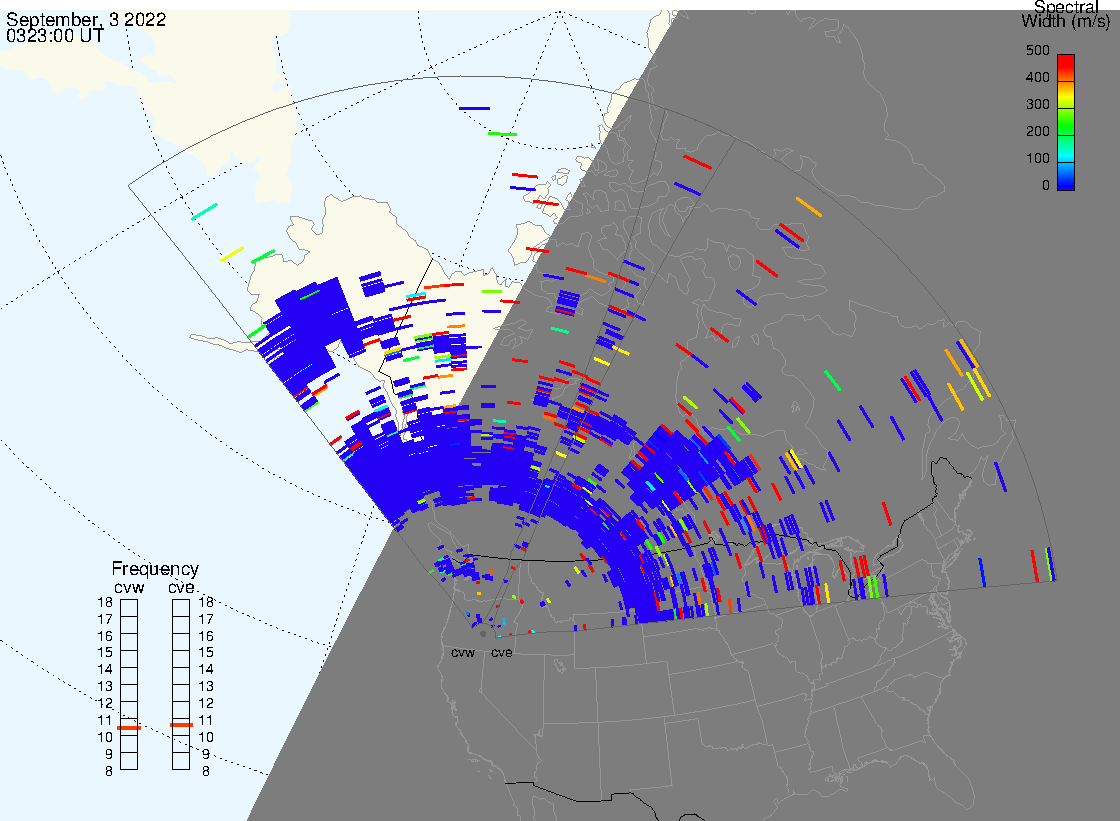Click the '16' label on the cve frequency scale
Image resolution: width=1120 pixels, height=821 pixels.
206,636
